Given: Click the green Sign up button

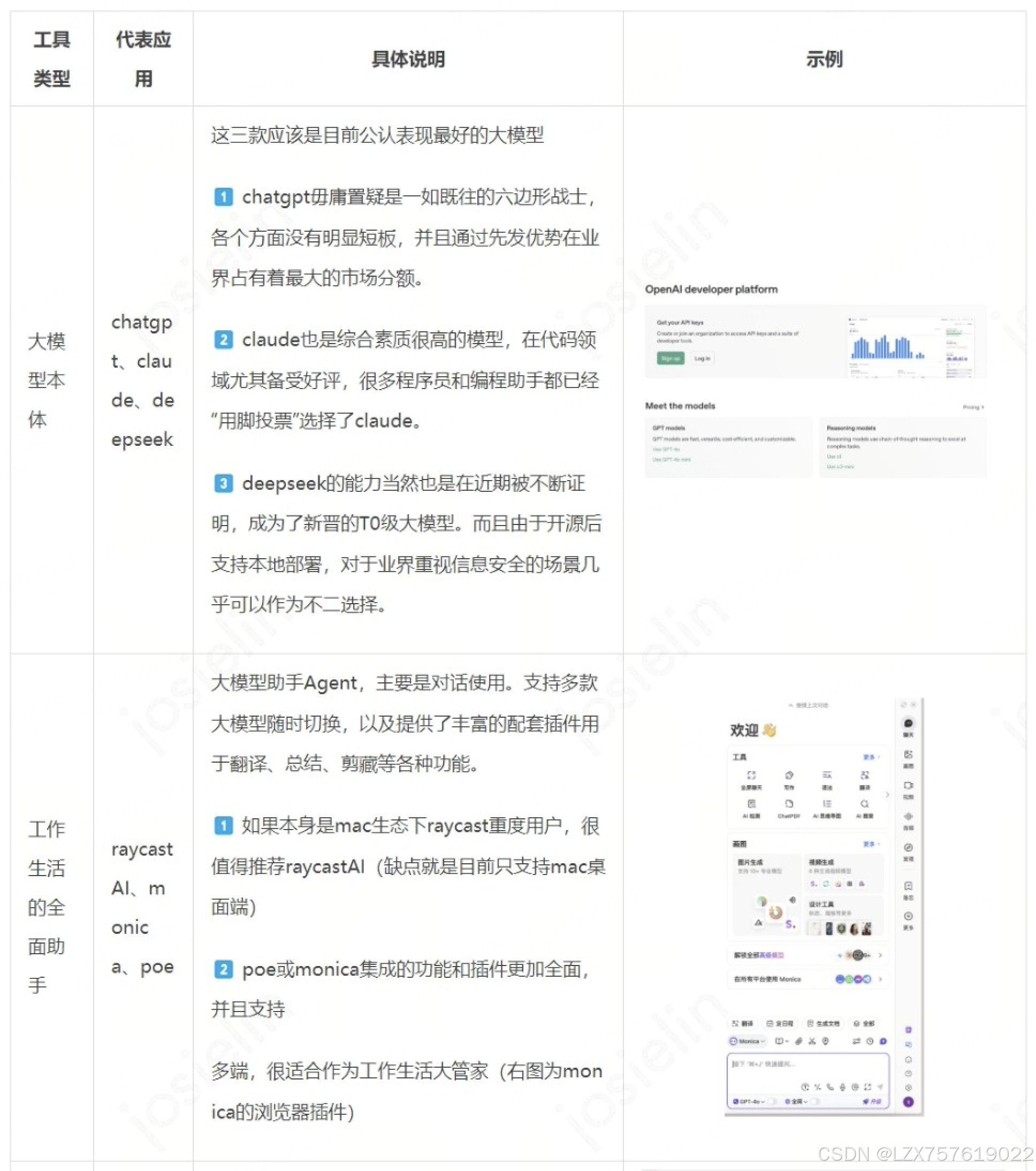Looking at the screenshot, I should coord(670,358).
